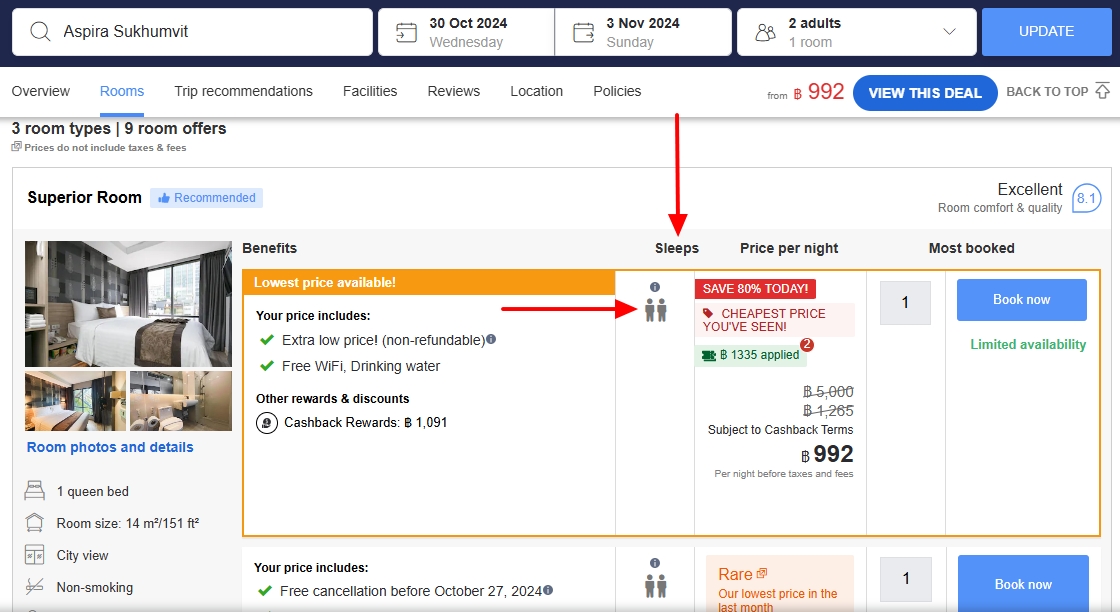Image resolution: width=1120 pixels, height=612 pixels.
Task: Click the check-out calendar icon
Action: 583,32
